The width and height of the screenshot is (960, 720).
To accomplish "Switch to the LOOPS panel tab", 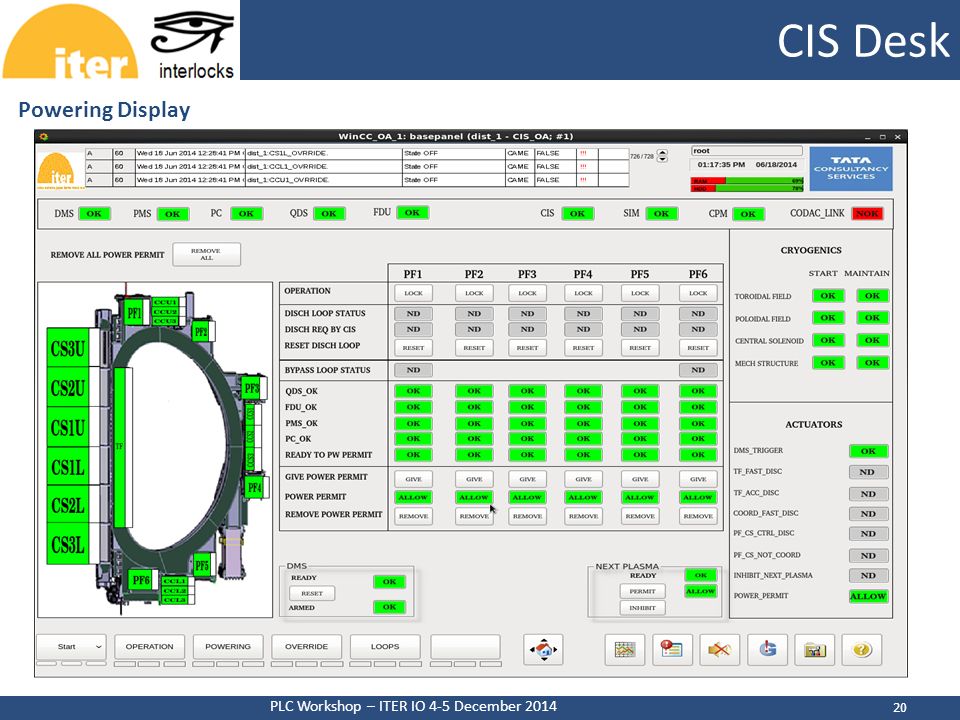I will click(x=385, y=647).
